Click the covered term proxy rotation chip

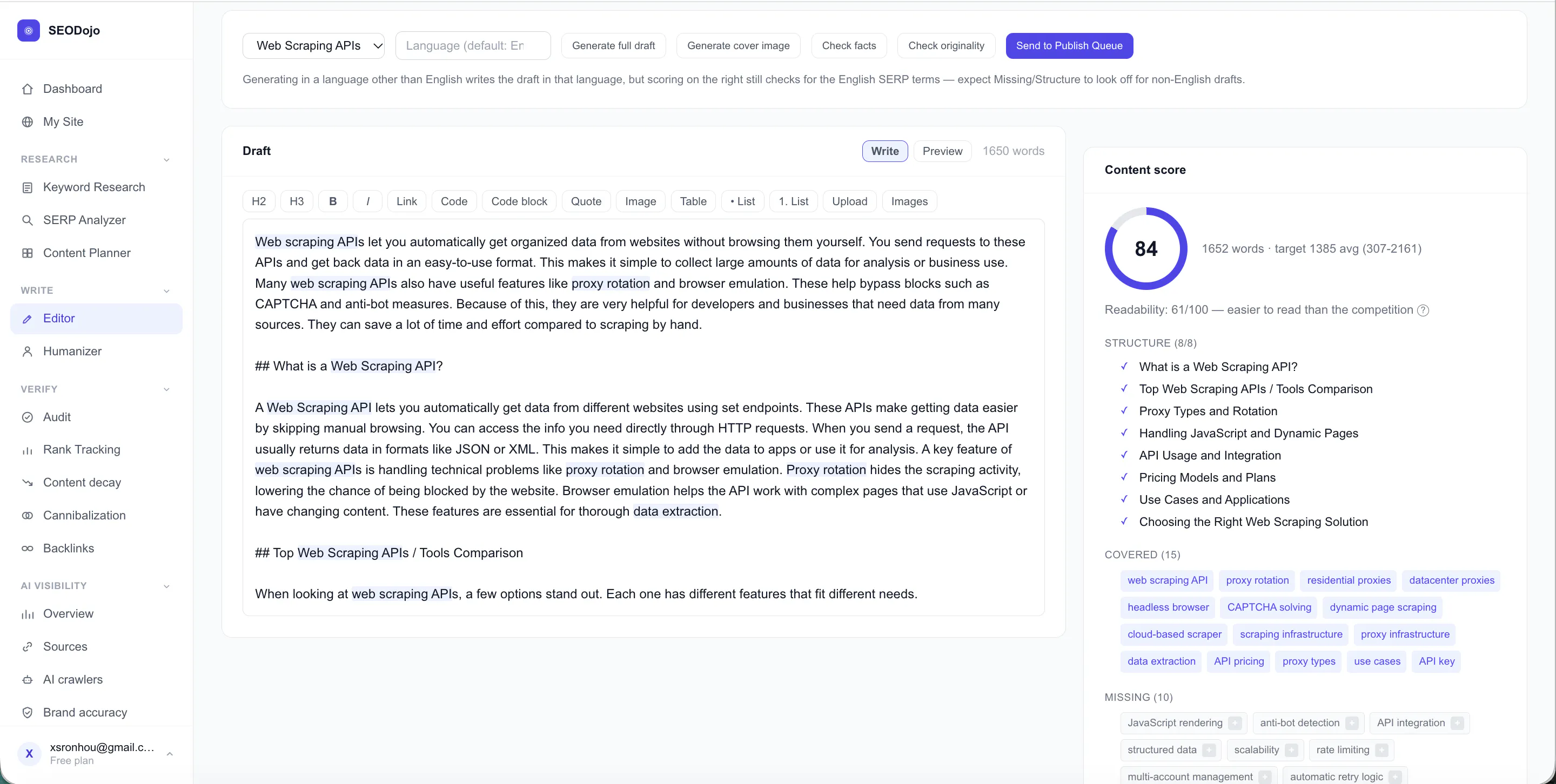pos(1256,580)
